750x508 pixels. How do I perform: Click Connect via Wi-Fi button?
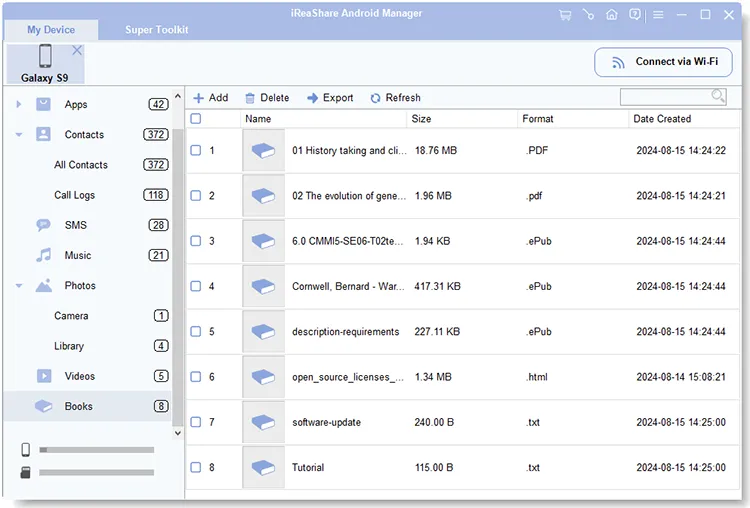click(663, 62)
